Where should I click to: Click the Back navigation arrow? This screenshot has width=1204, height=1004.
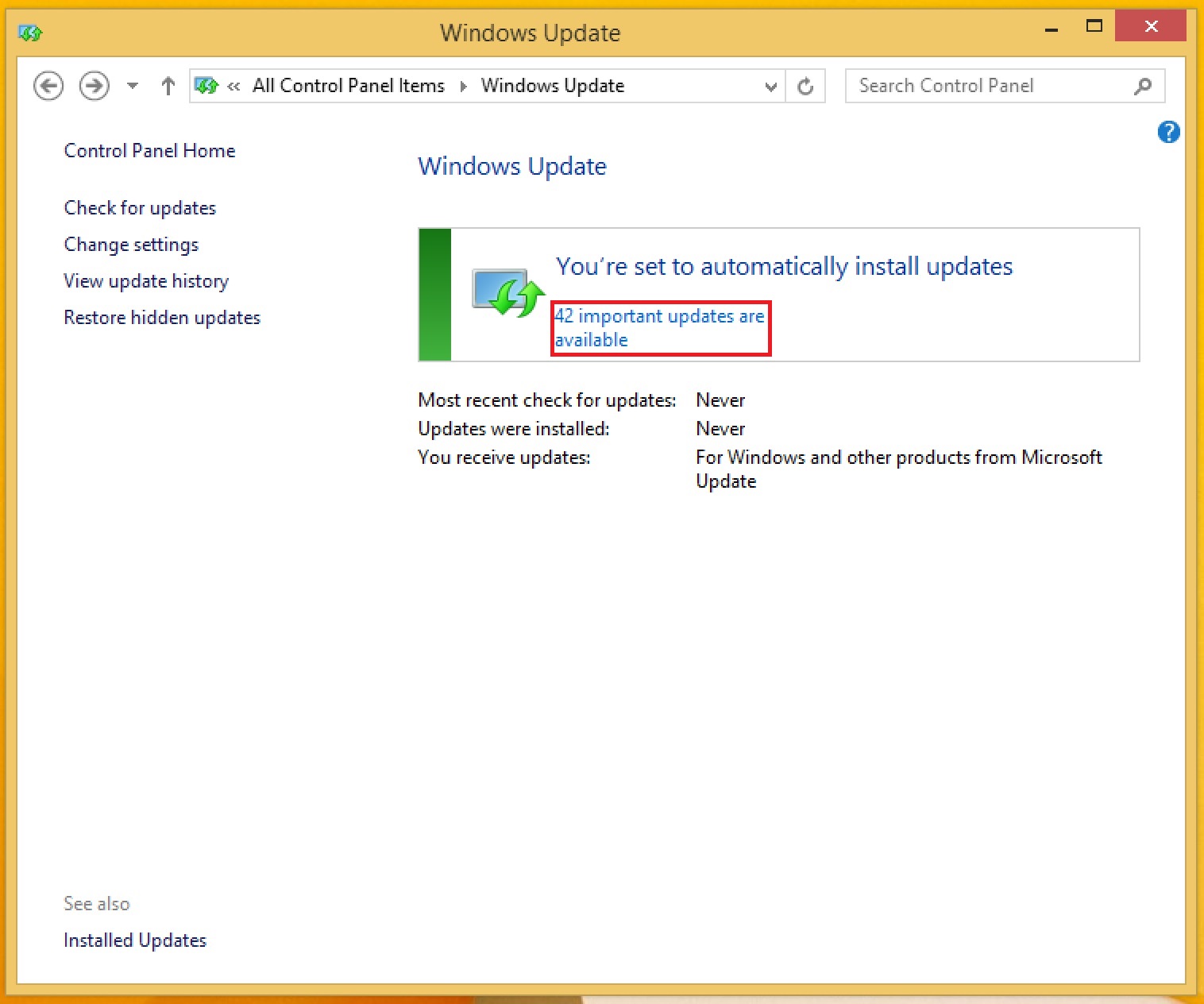click(x=48, y=86)
